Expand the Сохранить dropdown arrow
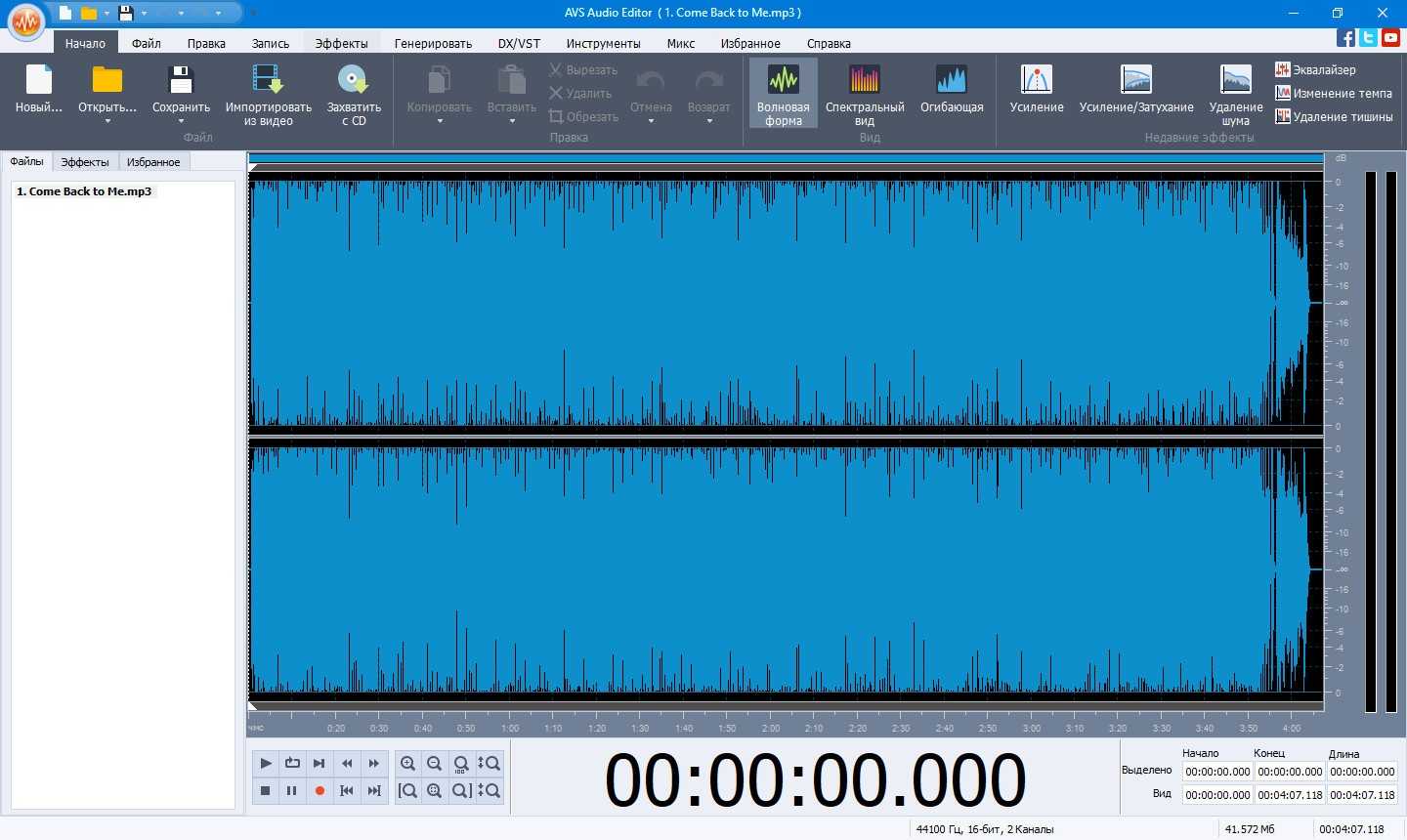 (181, 121)
